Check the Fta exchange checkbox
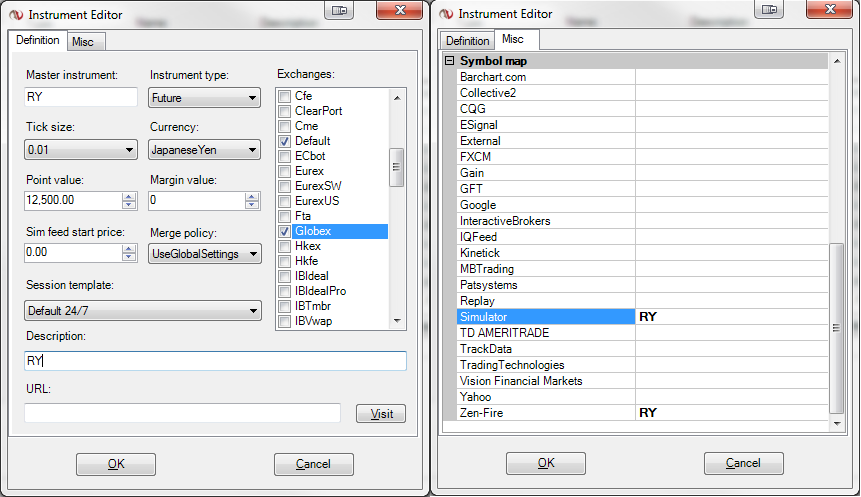This screenshot has height=497, width=861. tap(284, 216)
